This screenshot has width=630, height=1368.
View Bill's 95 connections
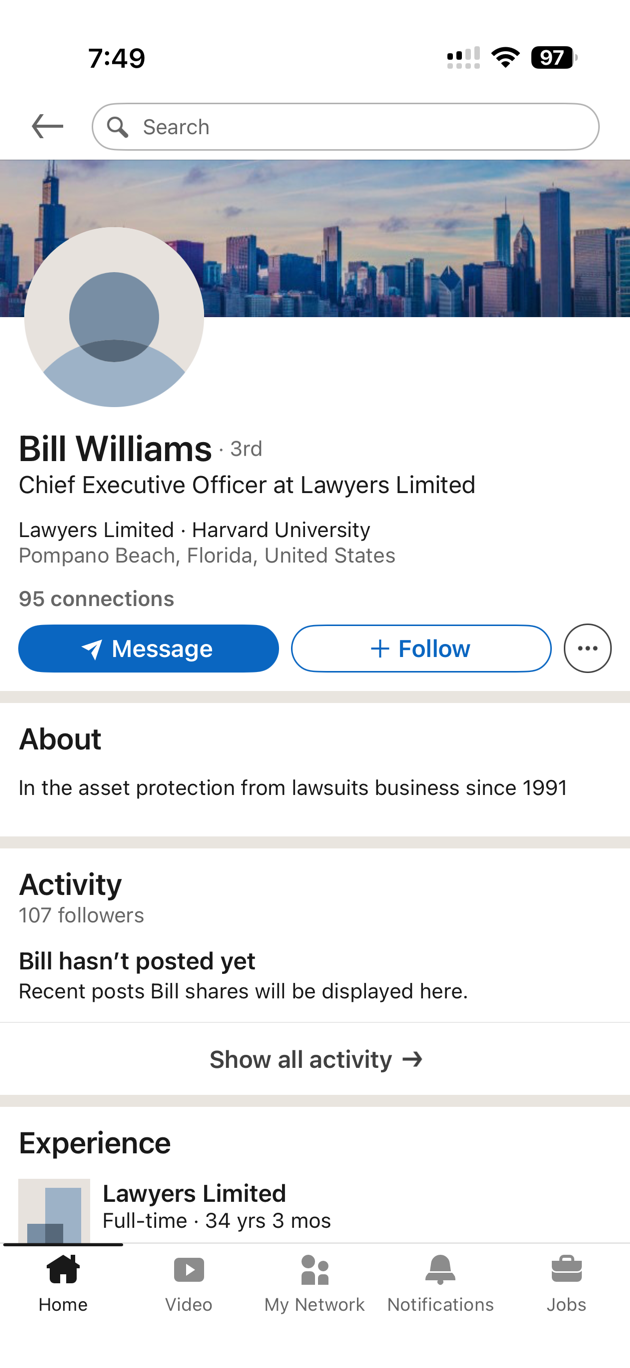pyautogui.click(x=96, y=598)
